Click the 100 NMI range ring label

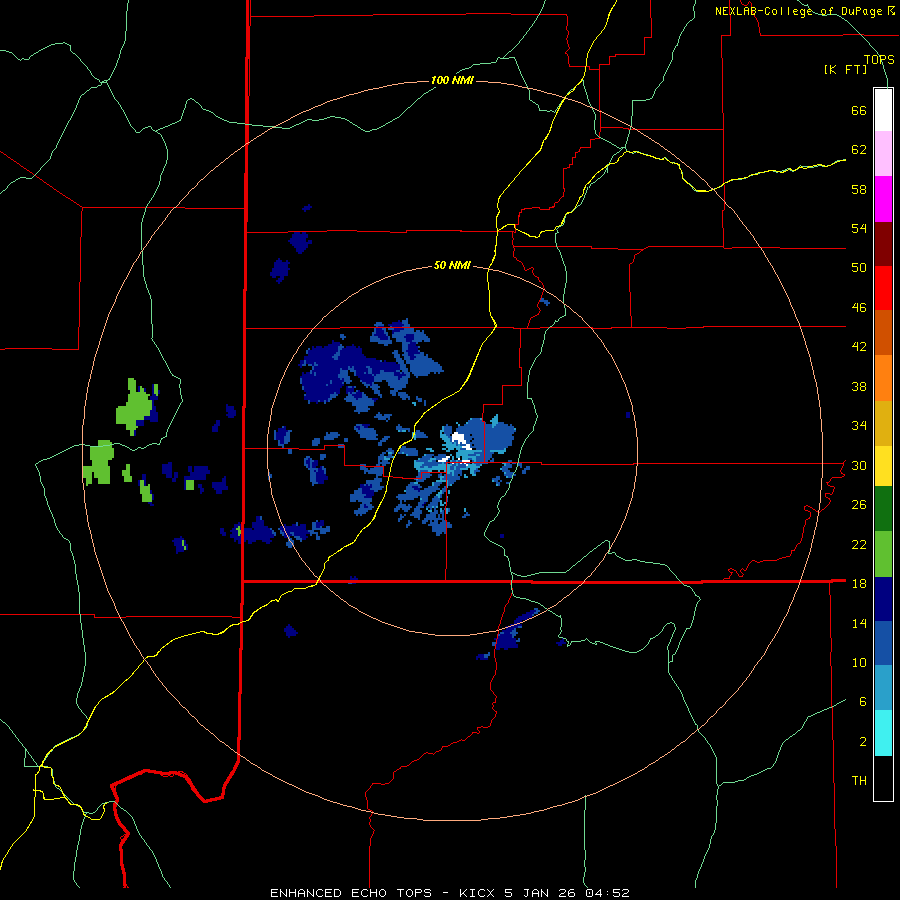point(452,80)
